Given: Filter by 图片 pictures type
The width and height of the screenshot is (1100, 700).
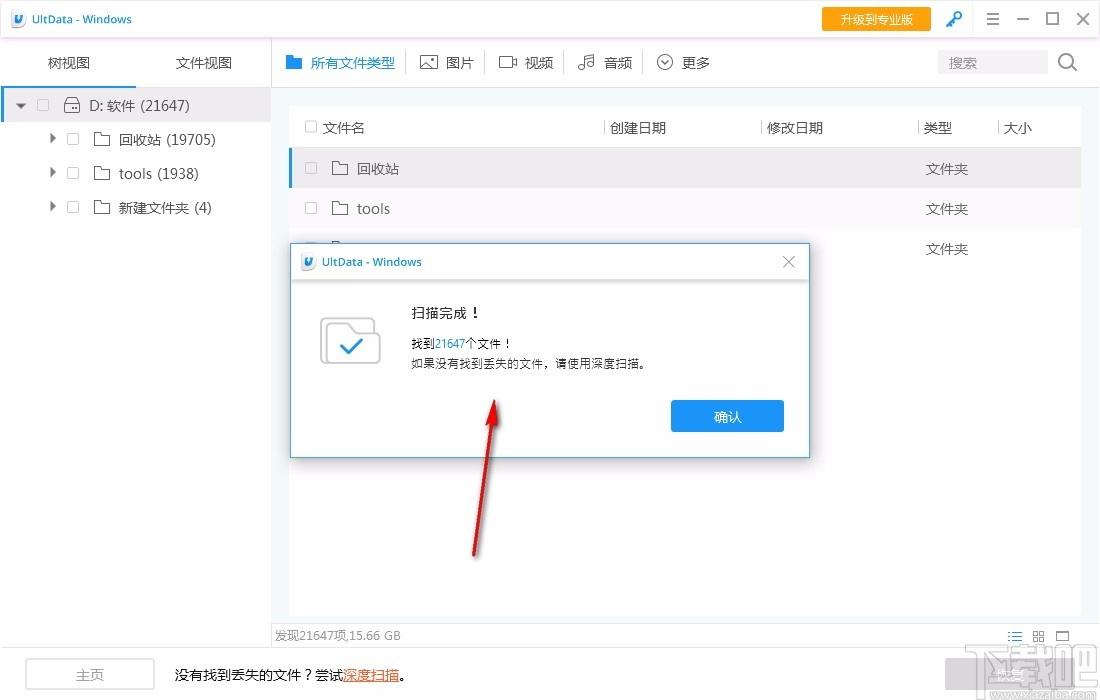Looking at the screenshot, I should 447,62.
